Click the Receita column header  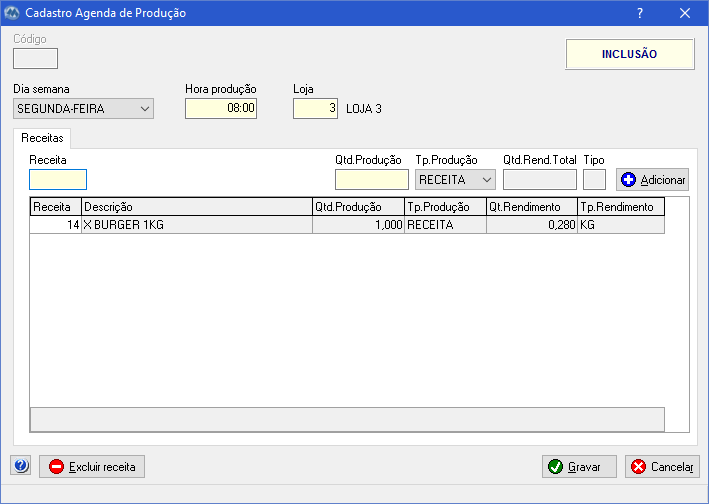(x=56, y=207)
